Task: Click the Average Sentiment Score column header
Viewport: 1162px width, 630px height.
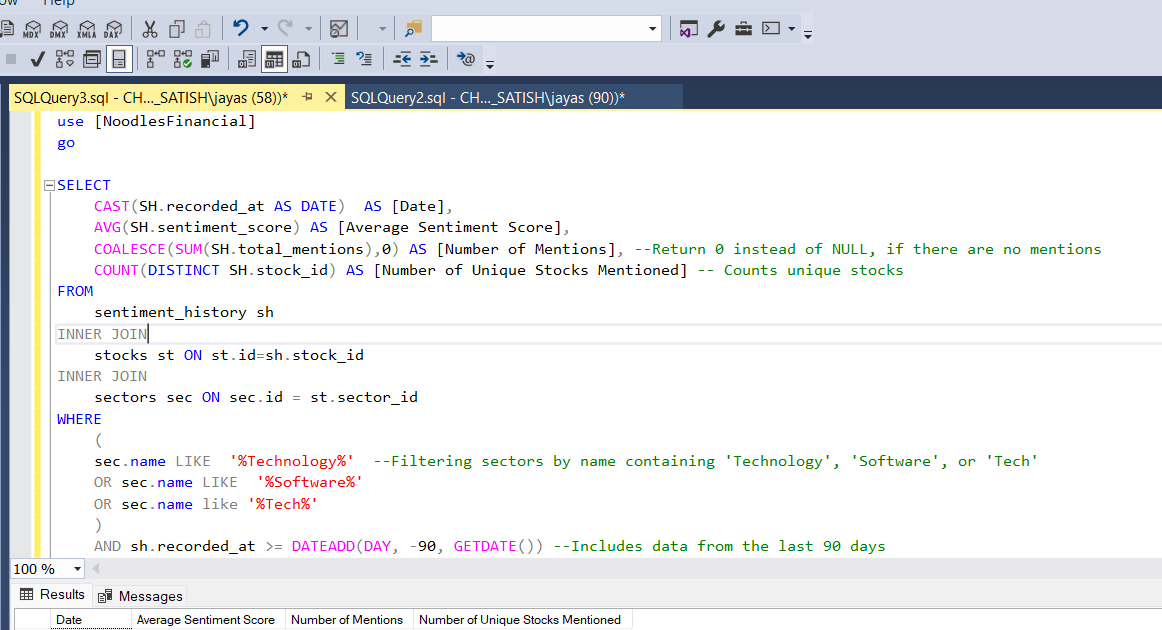Action: point(205,620)
